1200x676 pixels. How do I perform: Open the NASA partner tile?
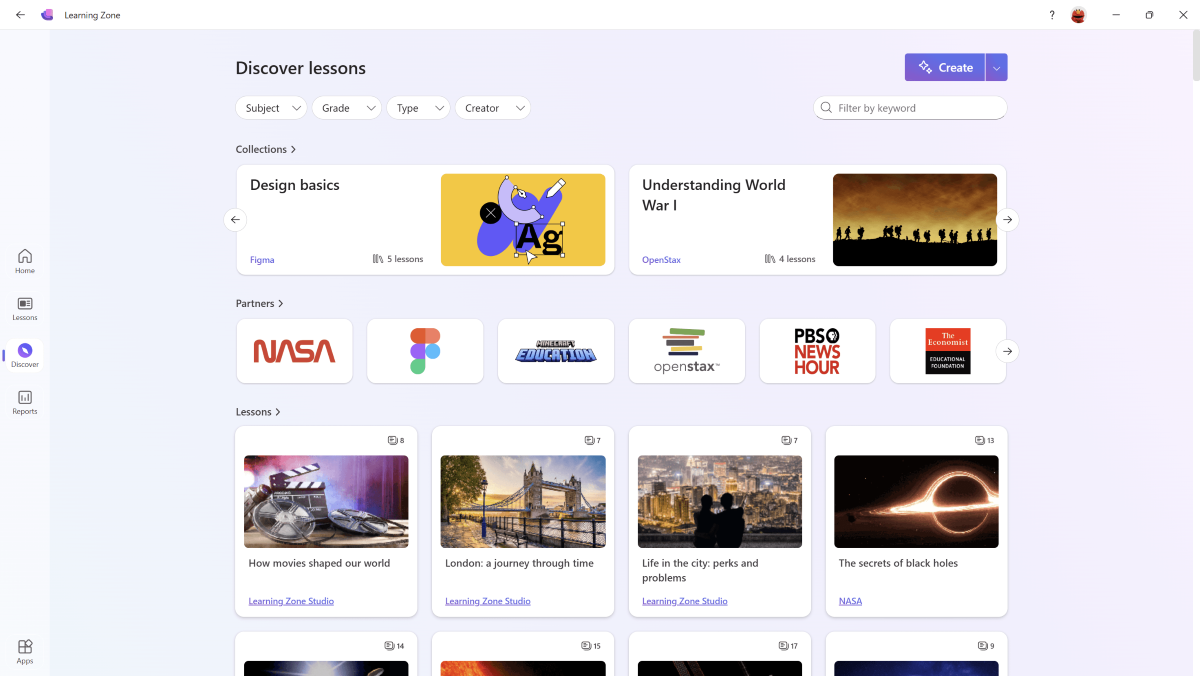click(x=294, y=351)
